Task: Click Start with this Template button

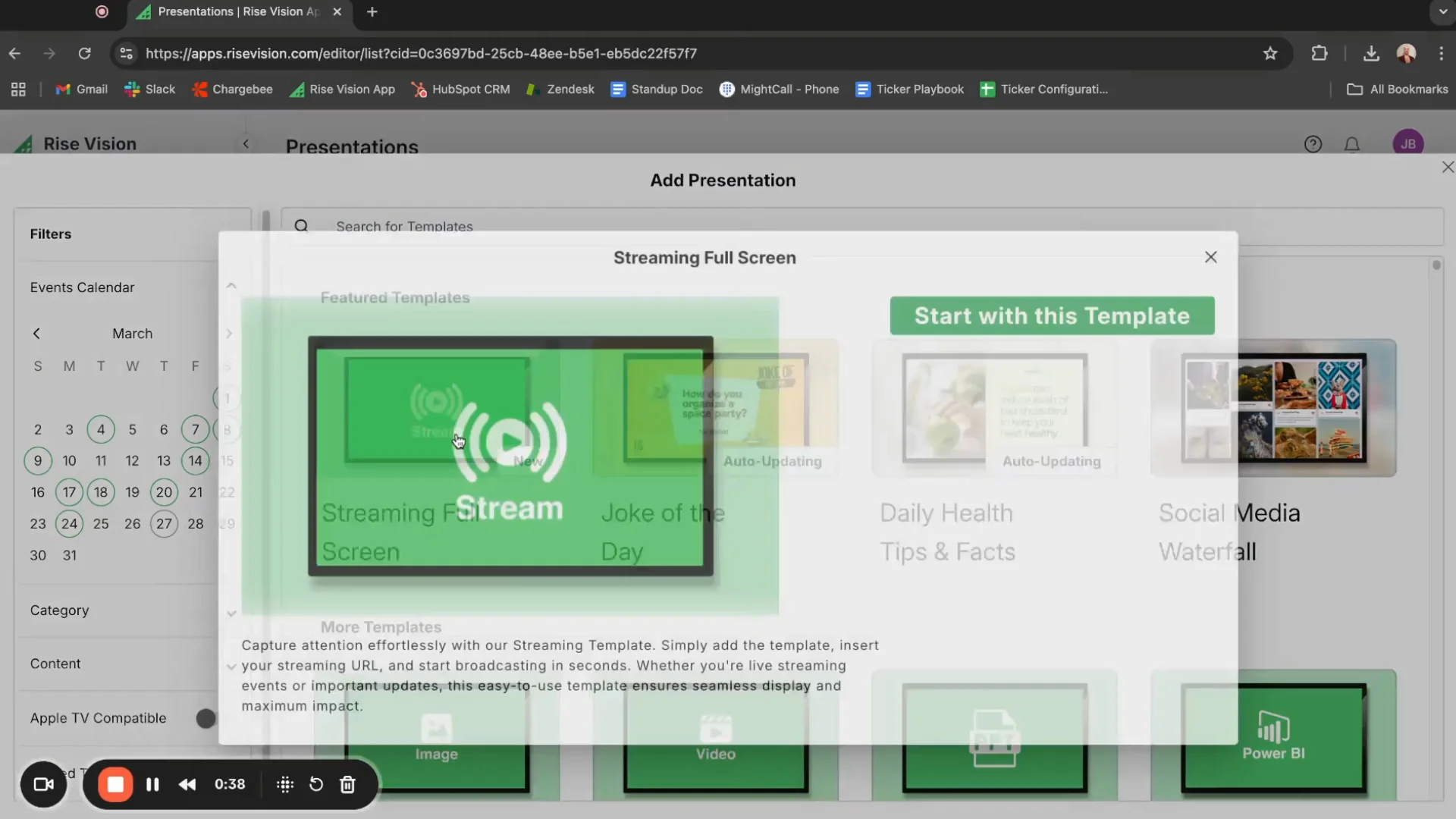Action: [1052, 315]
